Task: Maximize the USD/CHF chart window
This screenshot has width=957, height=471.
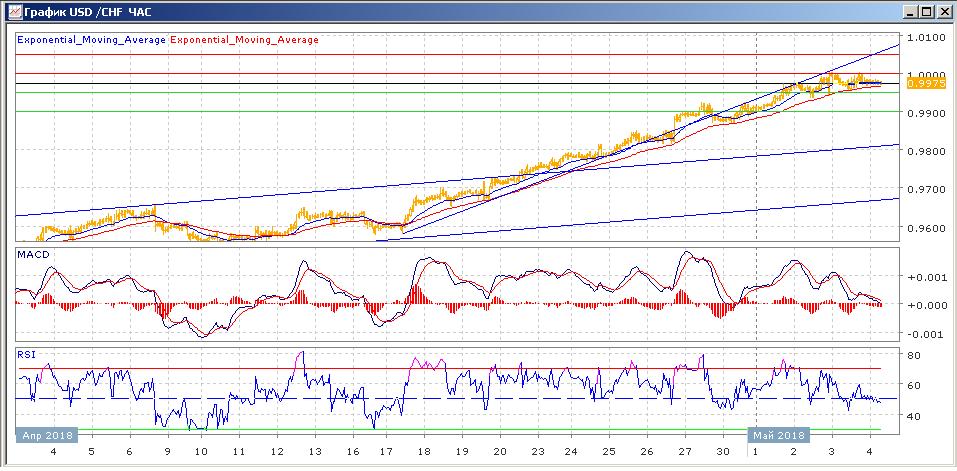Action: 926,11
